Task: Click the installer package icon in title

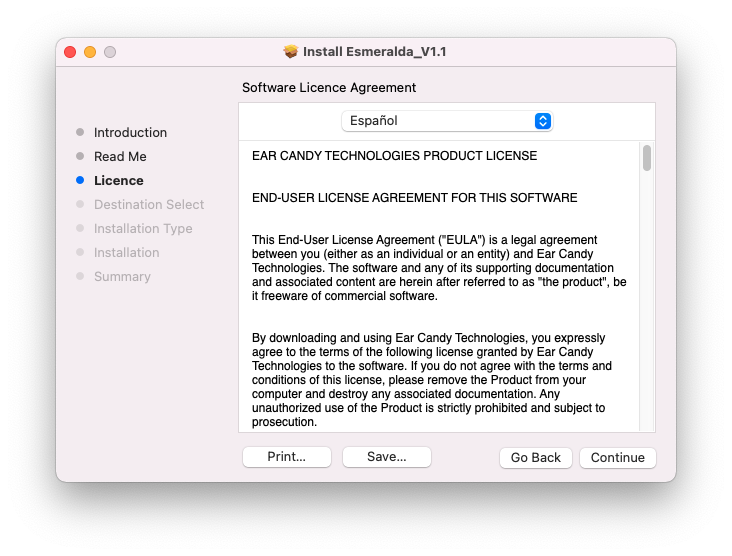Action: [290, 51]
